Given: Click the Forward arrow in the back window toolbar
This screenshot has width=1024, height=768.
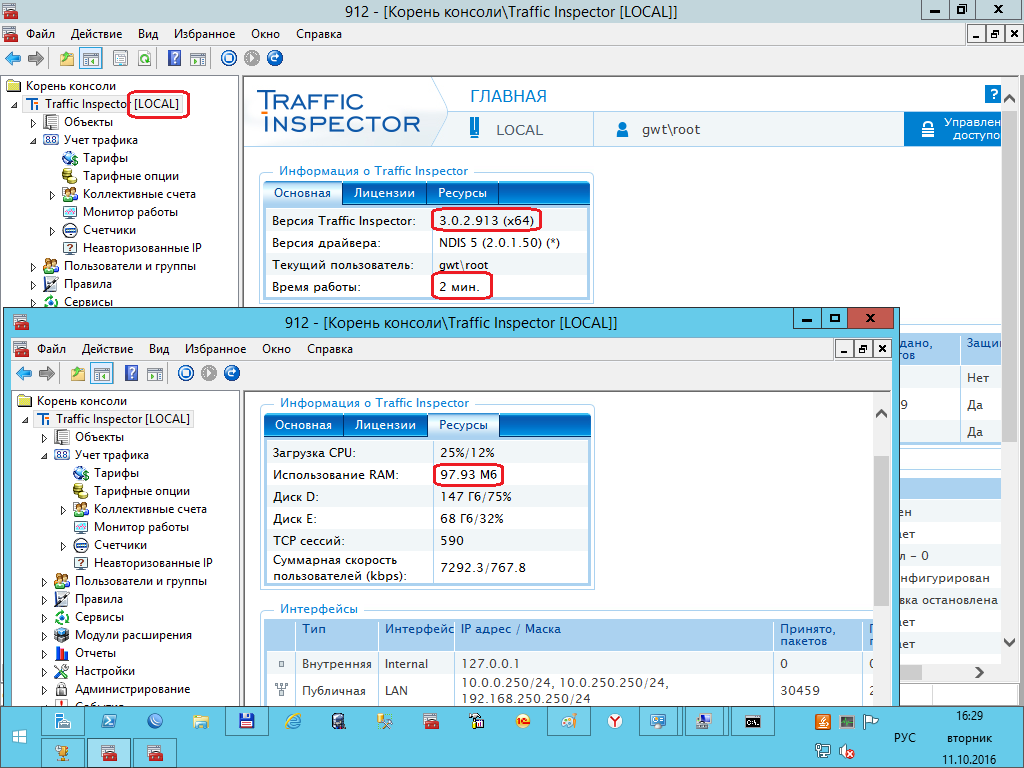Looking at the screenshot, I should tap(36, 58).
